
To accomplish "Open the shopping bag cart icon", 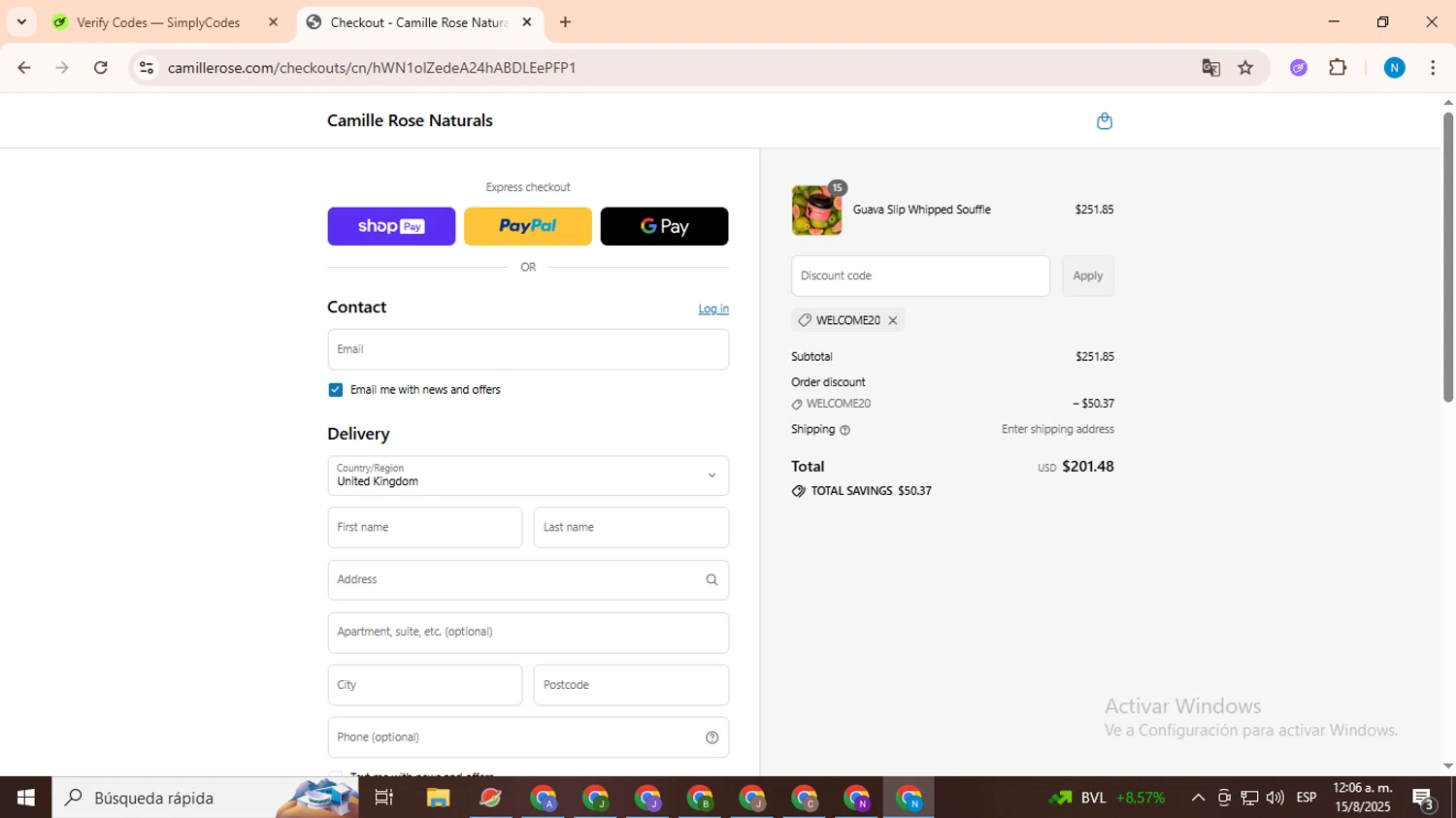I will pos(1104,121).
